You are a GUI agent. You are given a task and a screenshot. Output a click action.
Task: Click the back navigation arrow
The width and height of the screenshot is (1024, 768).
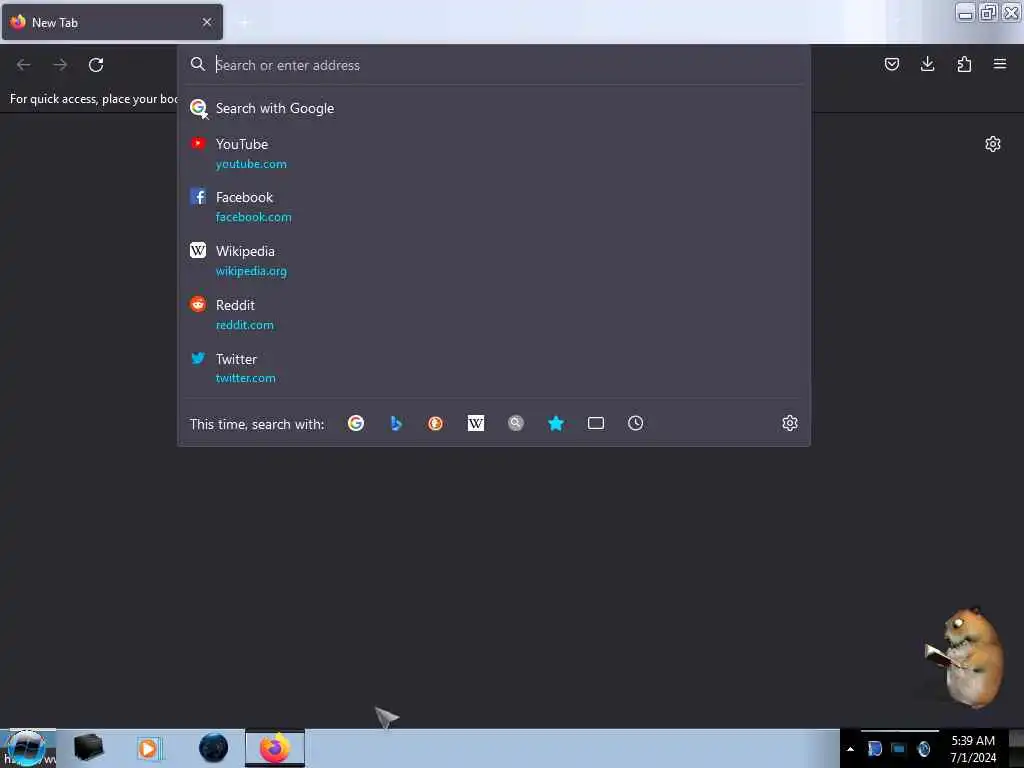pos(24,65)
